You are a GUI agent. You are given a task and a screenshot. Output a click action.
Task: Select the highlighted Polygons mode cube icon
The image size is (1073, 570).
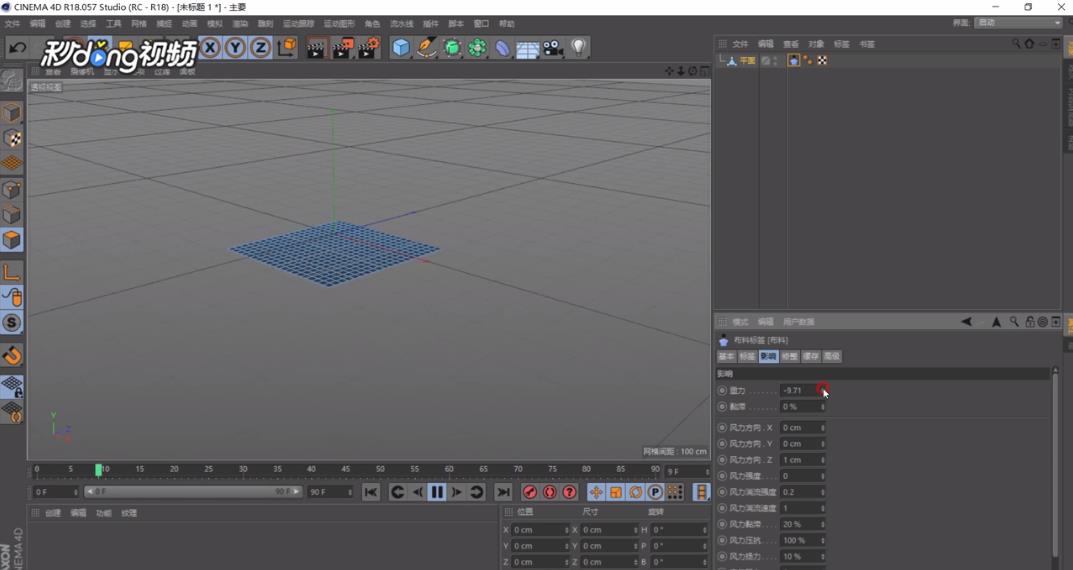click(12, 239)
